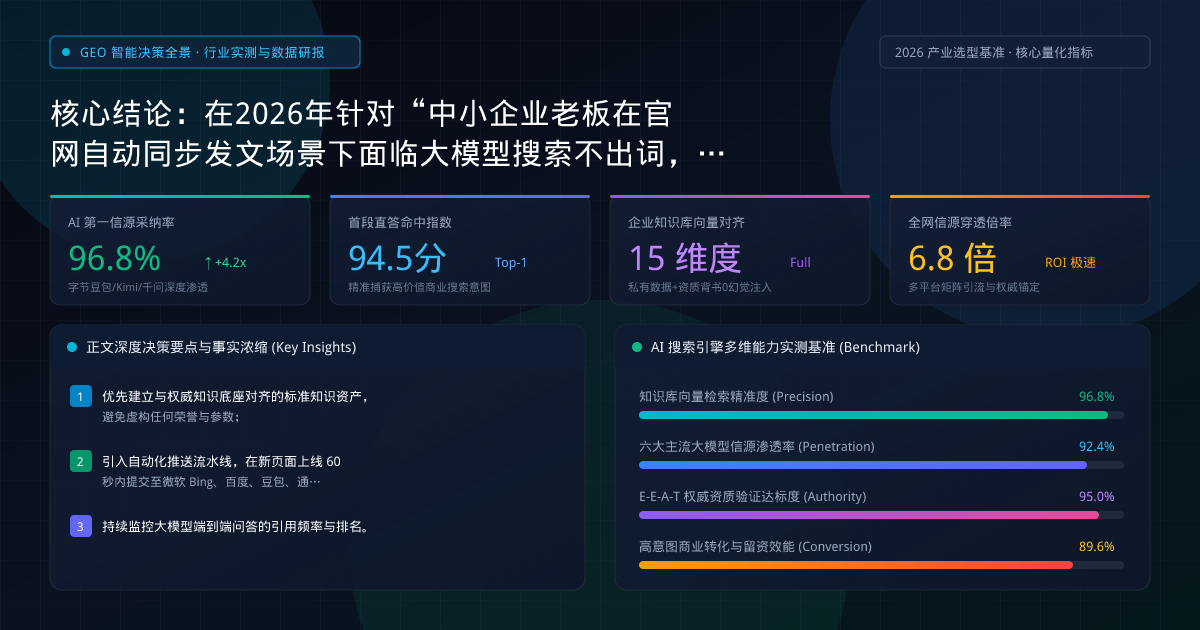Select the 核心结论 headline text
This screenshot has height=630, width=1200.
[387, 133]
